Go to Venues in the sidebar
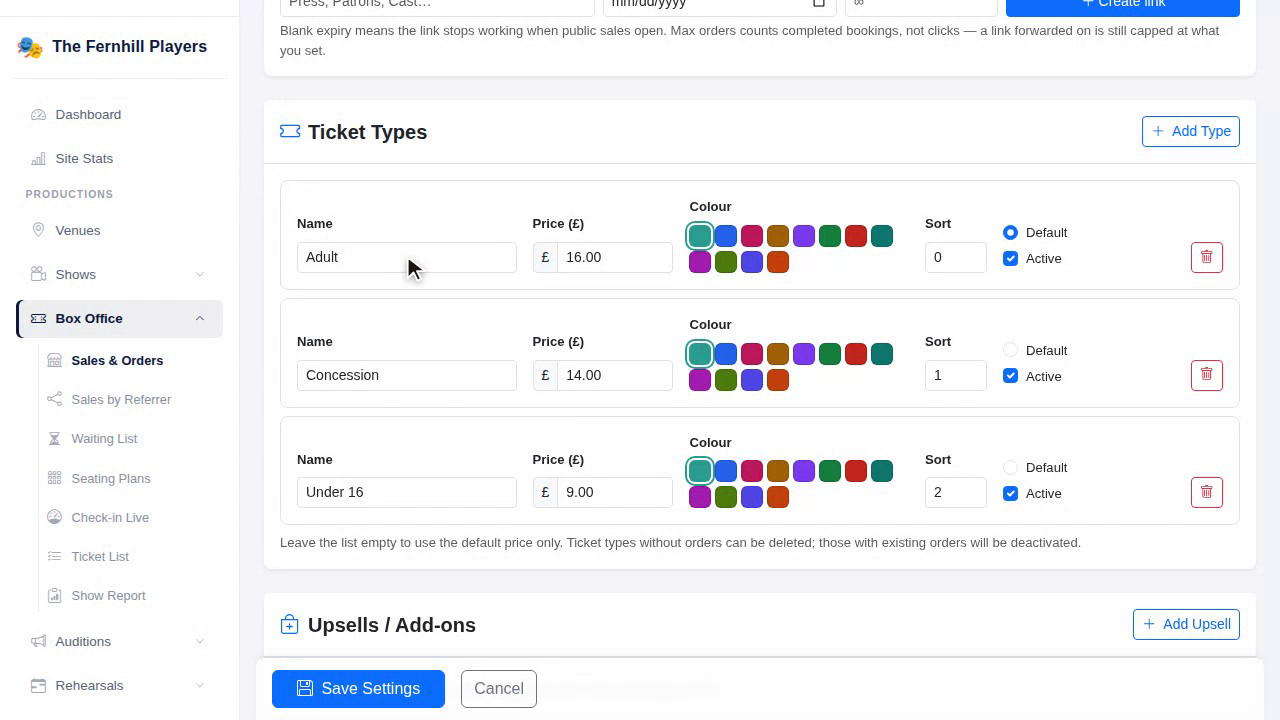The height and width of the screenshot is (720, 1280). [119, 230]
